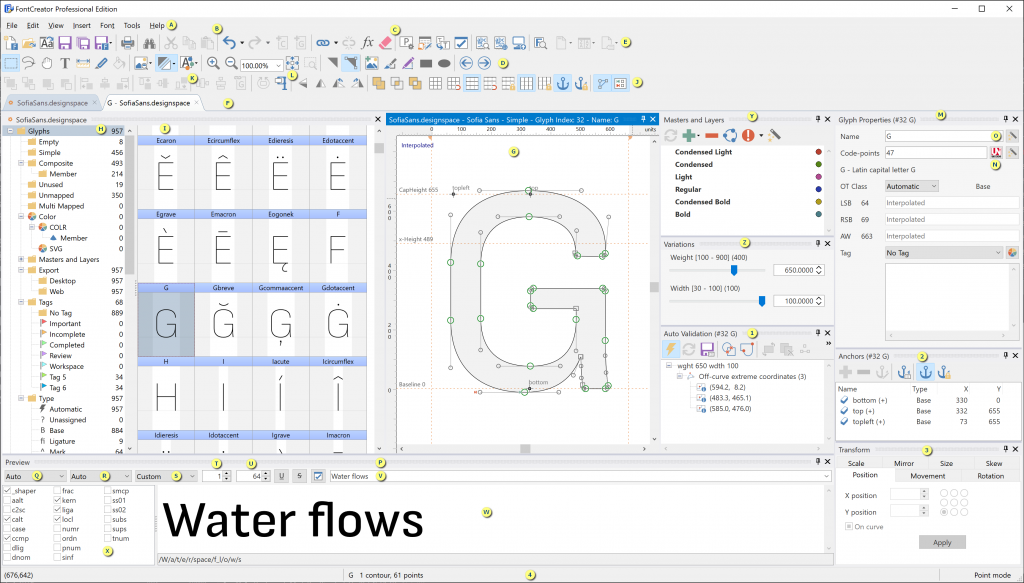The height and width of the screenshot is (583, 1024).
Task: Open the Font menu
Action: click(x=107, y=25)
